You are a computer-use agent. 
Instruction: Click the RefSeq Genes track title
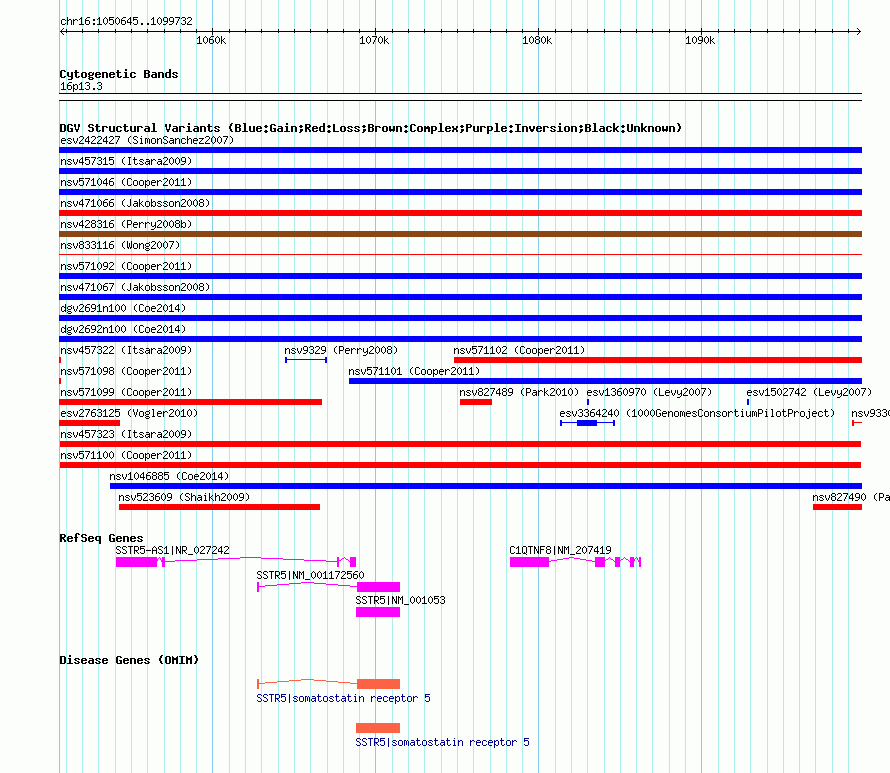click(102, 538)
